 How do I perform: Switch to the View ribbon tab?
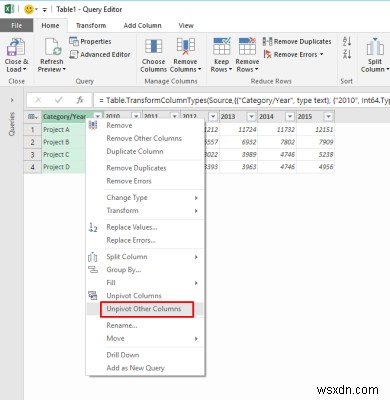point(186,26)
